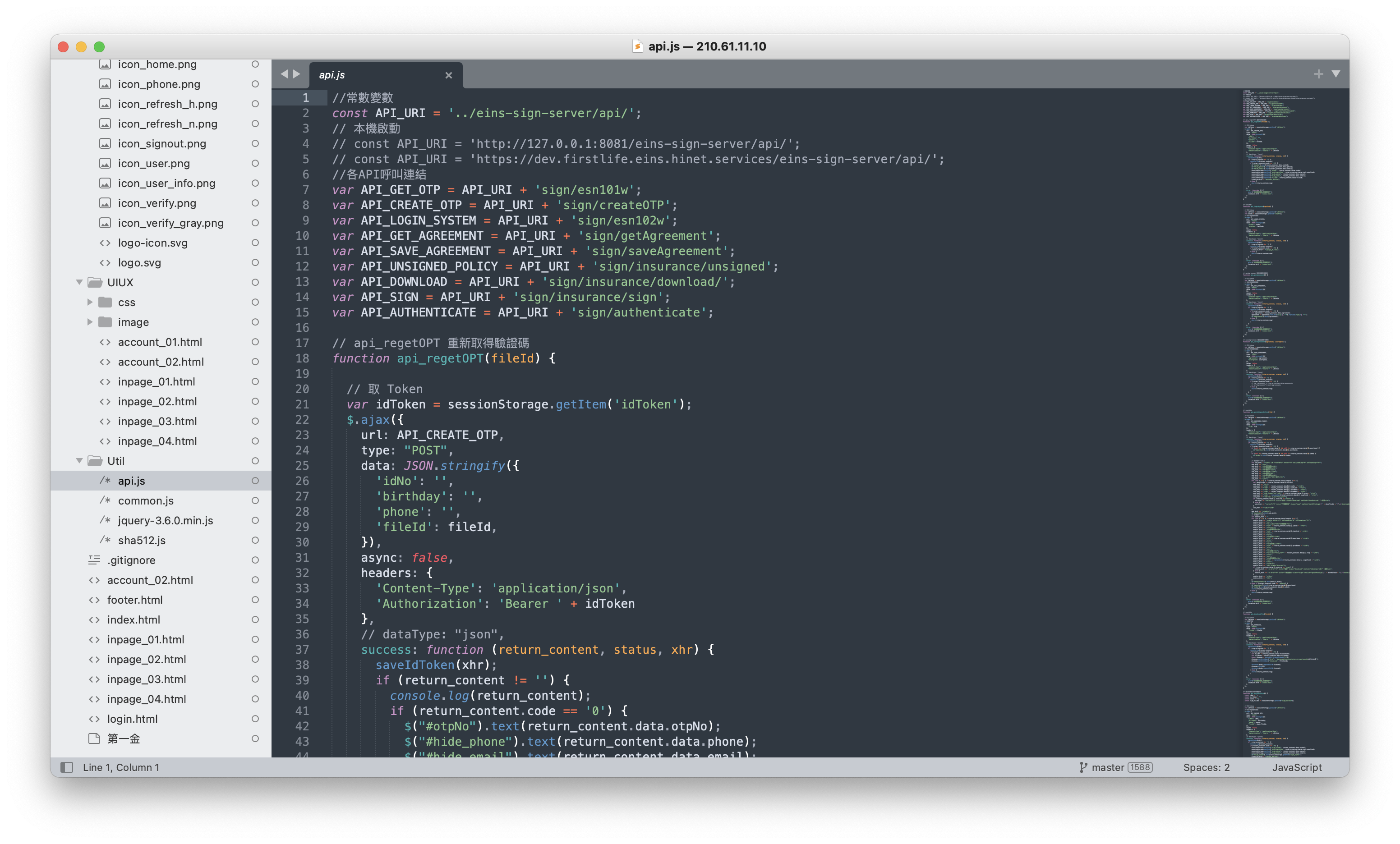Open account_02.html at root level
This screenshot has height=844, width=1400.
(x=150, y=580)
